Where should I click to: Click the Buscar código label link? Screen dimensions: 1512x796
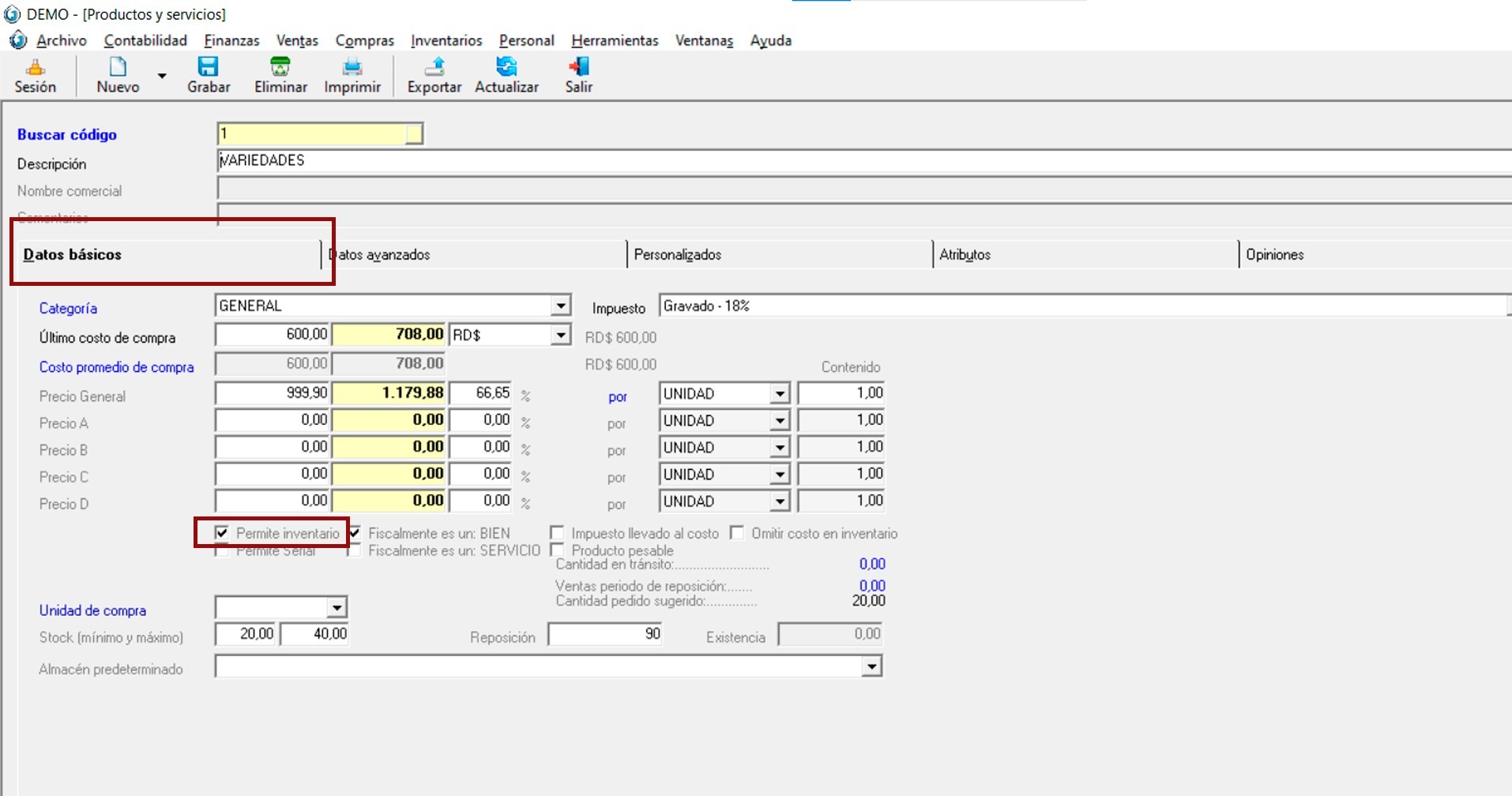(67, 134)
